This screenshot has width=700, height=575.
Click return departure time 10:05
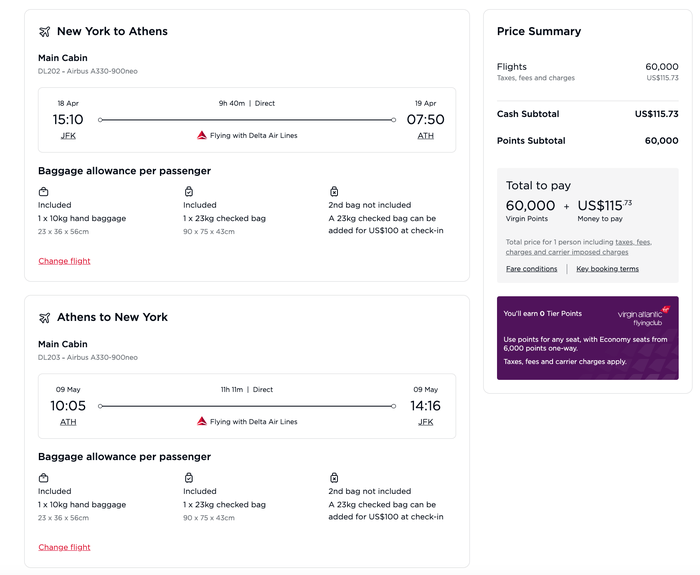pyautogui.click(x=68, y=406)
